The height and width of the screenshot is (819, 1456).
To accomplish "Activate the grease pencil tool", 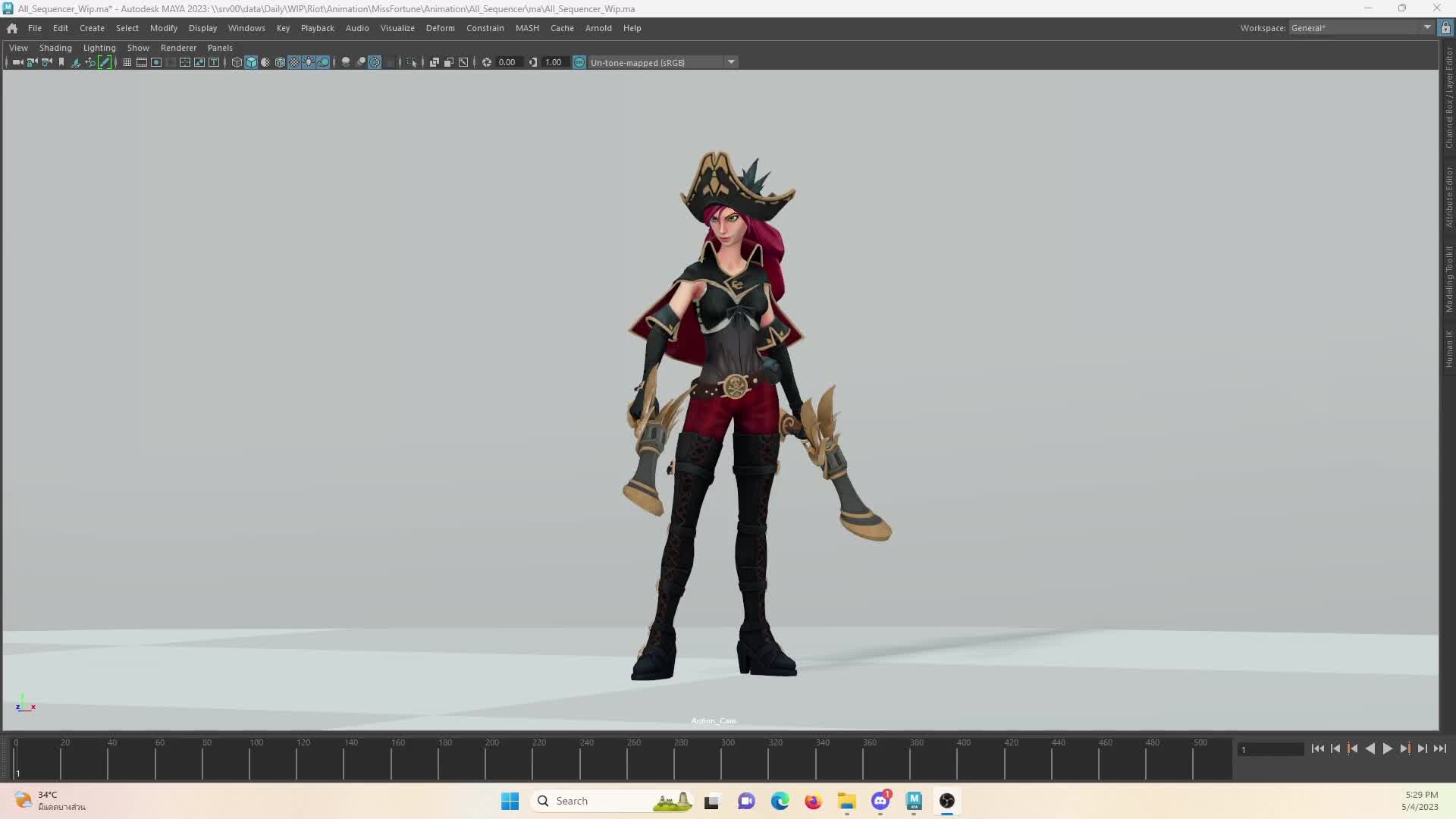I will pyautogui.click(x=106, y=62).
